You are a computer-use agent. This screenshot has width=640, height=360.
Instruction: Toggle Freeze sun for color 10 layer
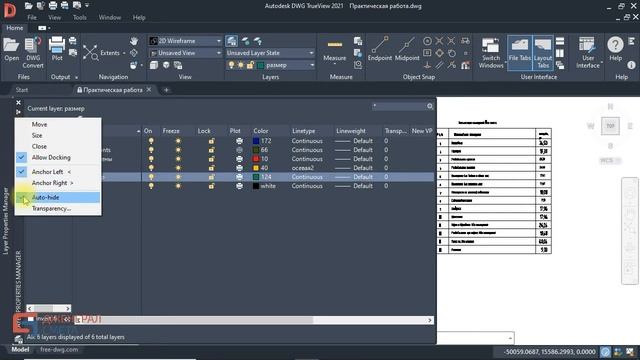[x=178, y=159]
